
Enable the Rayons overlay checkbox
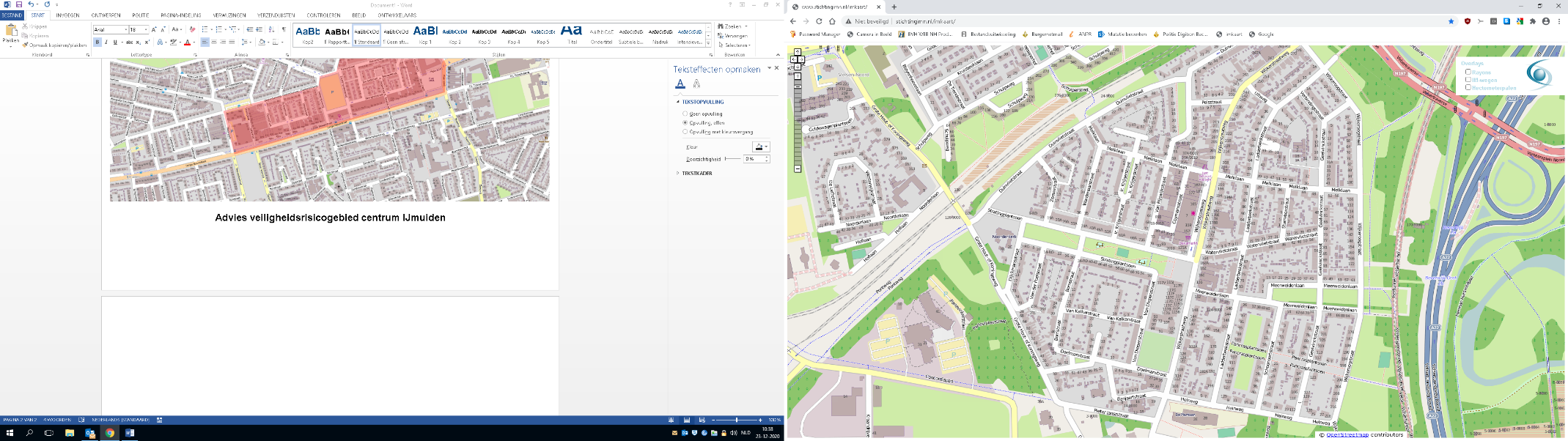pos(1468,72)
